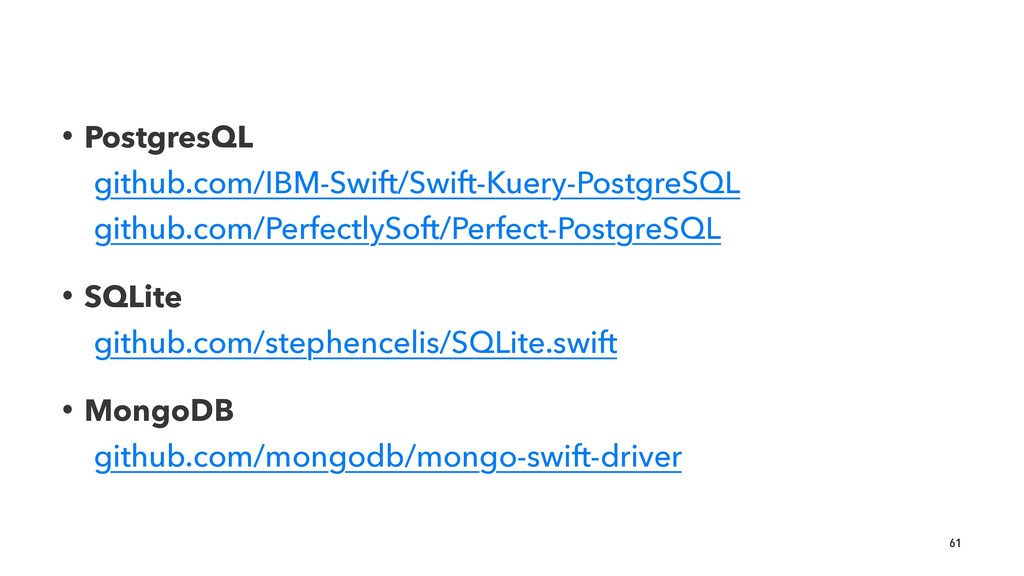Click 'SQLite.swift' at end of third link
The height and width of the screenshot is (576, 1024).
(534, 343)
